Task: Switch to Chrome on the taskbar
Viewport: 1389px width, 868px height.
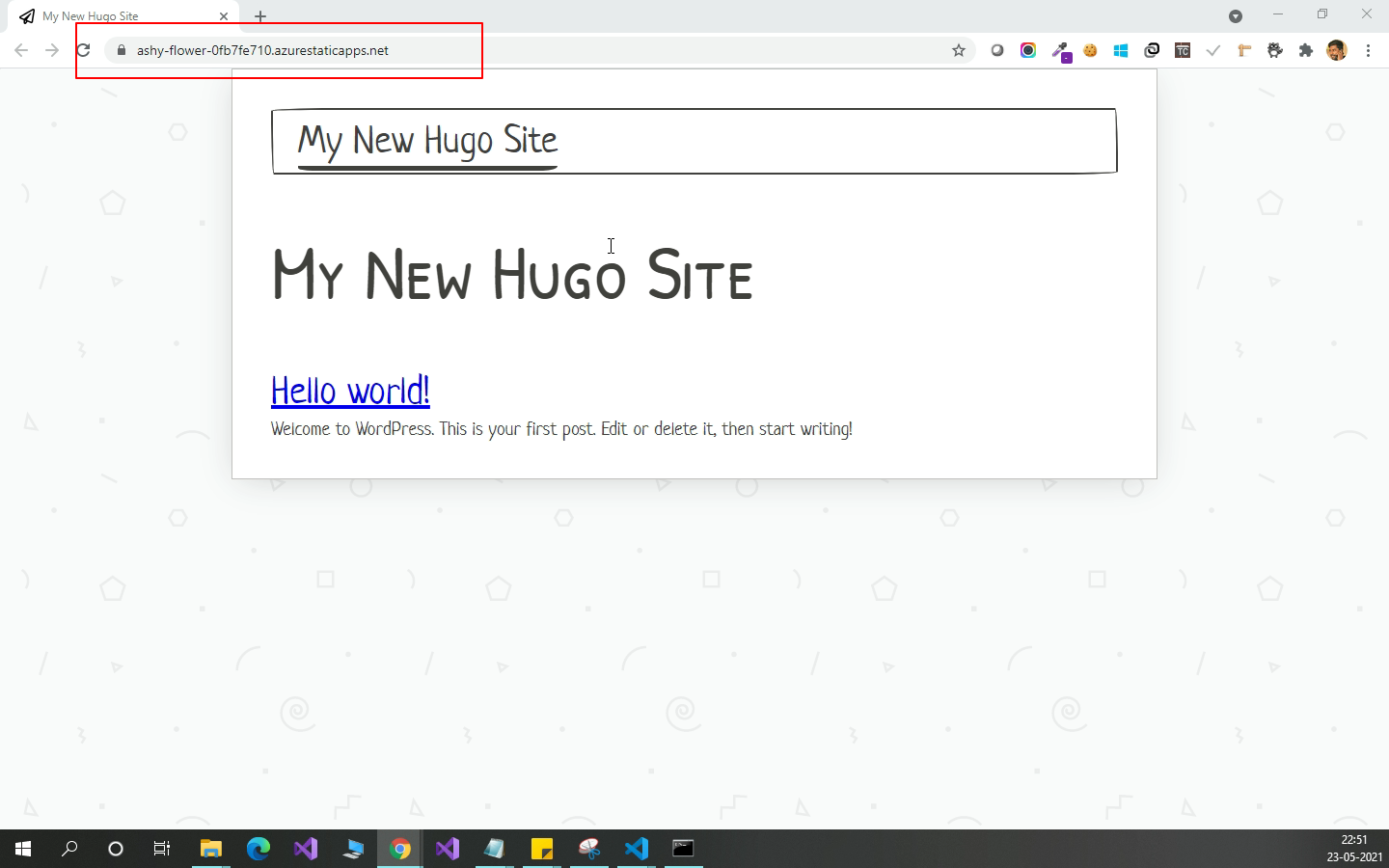Action: click(x=399, y=849)
